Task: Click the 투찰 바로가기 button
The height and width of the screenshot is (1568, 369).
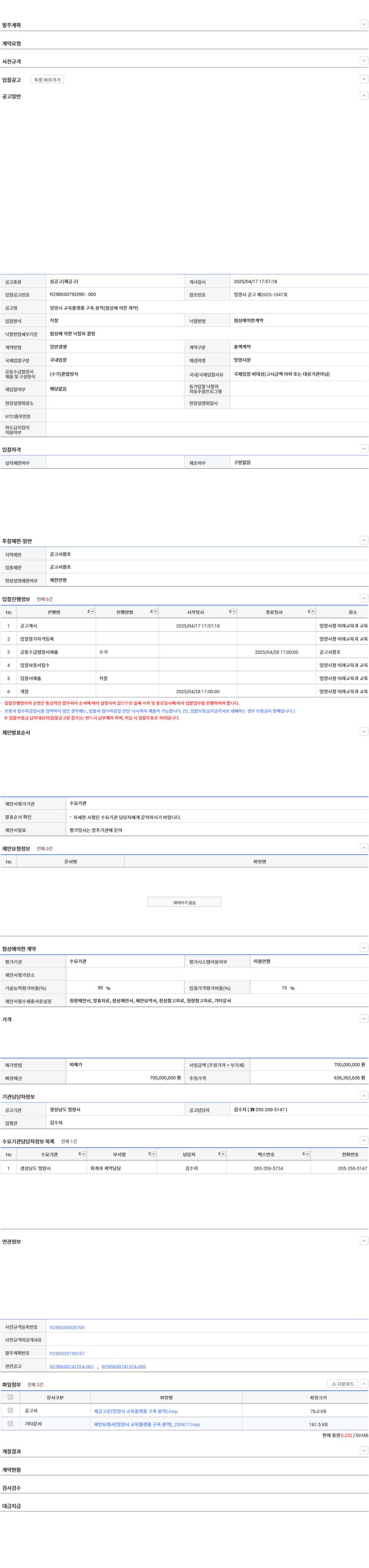Action: pyautogui.click(x=47, y=80)
